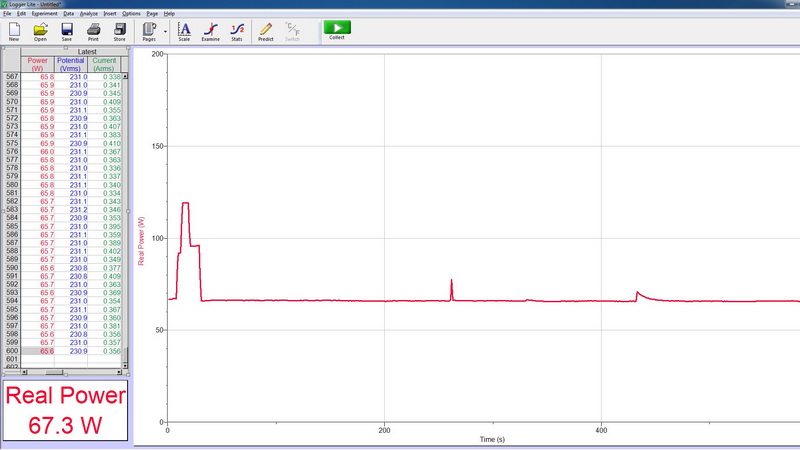Open the Experiment menu
This screenshot has height=450, width=800.
(x=44, y=13)
